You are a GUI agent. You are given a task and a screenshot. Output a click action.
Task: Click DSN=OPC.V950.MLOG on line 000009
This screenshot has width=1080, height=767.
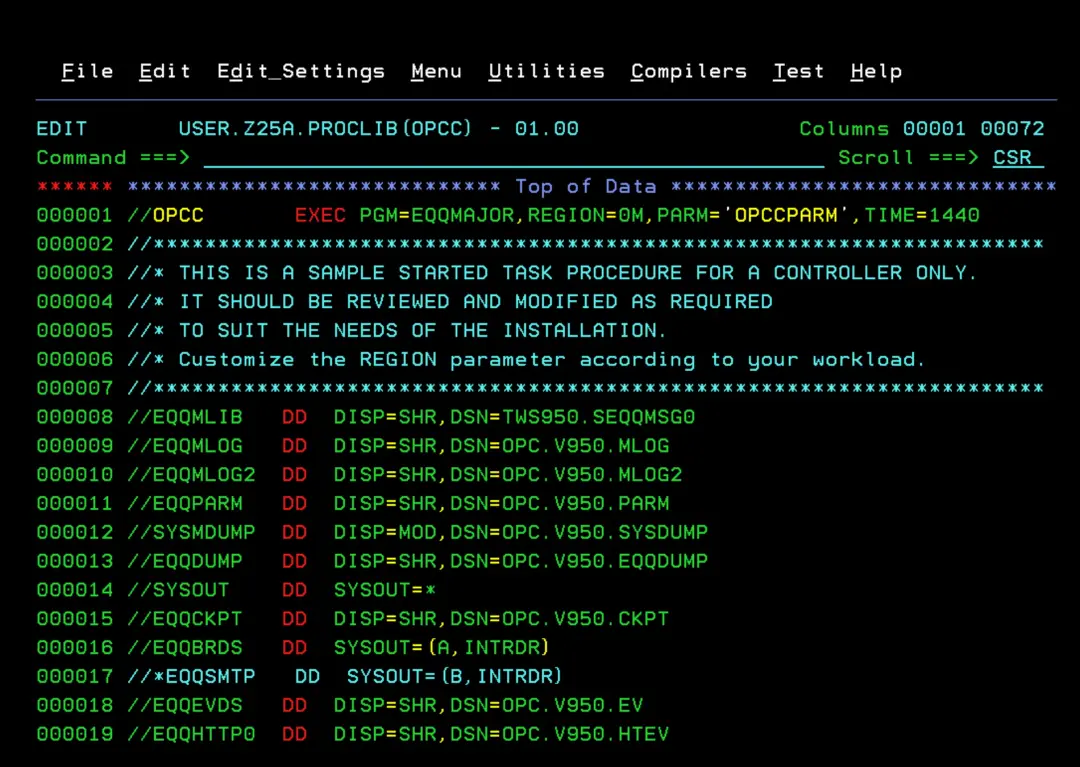coord(559,447)
